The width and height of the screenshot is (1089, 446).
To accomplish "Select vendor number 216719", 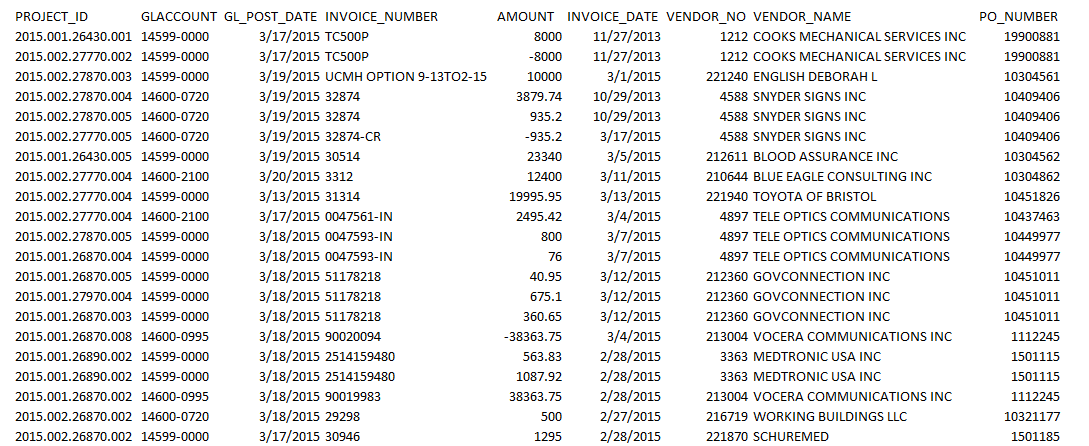I will point(726,417).
